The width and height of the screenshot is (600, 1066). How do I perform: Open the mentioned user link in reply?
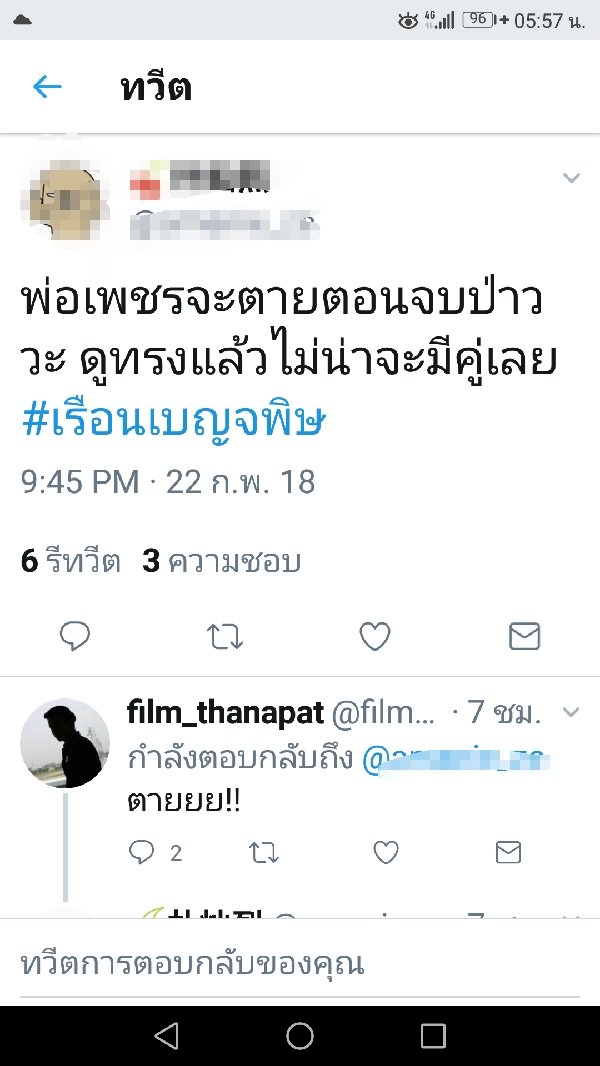point(455,759)
